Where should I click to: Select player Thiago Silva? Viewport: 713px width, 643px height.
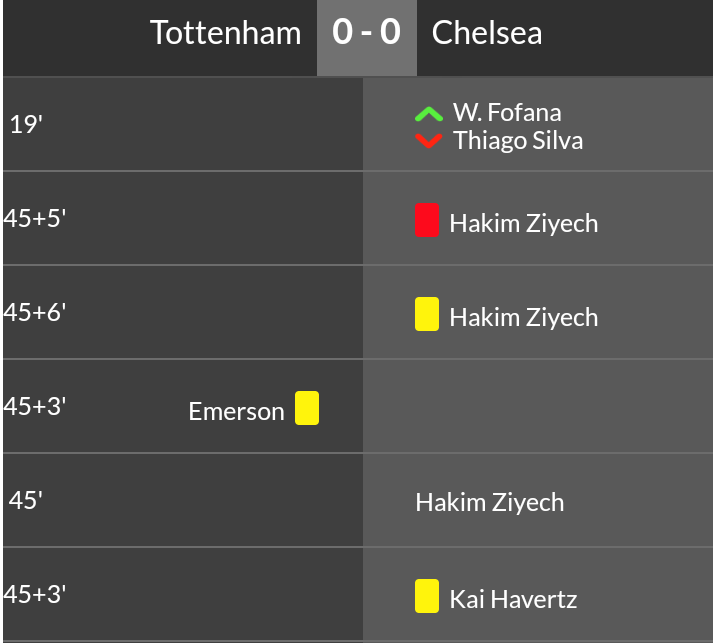(518, 140)
